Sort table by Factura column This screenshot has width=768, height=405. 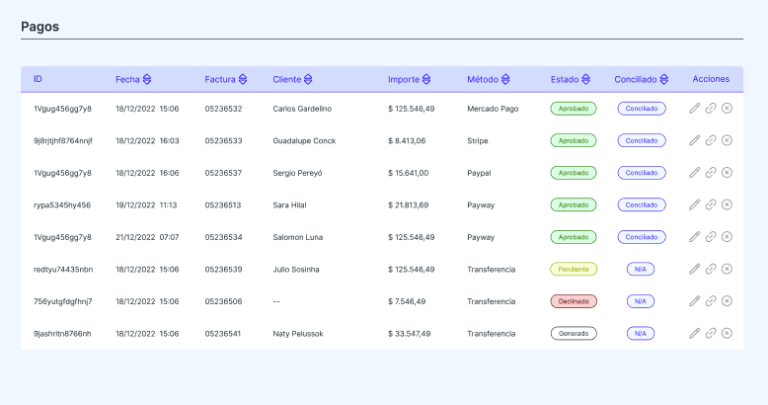click(242, 79)
